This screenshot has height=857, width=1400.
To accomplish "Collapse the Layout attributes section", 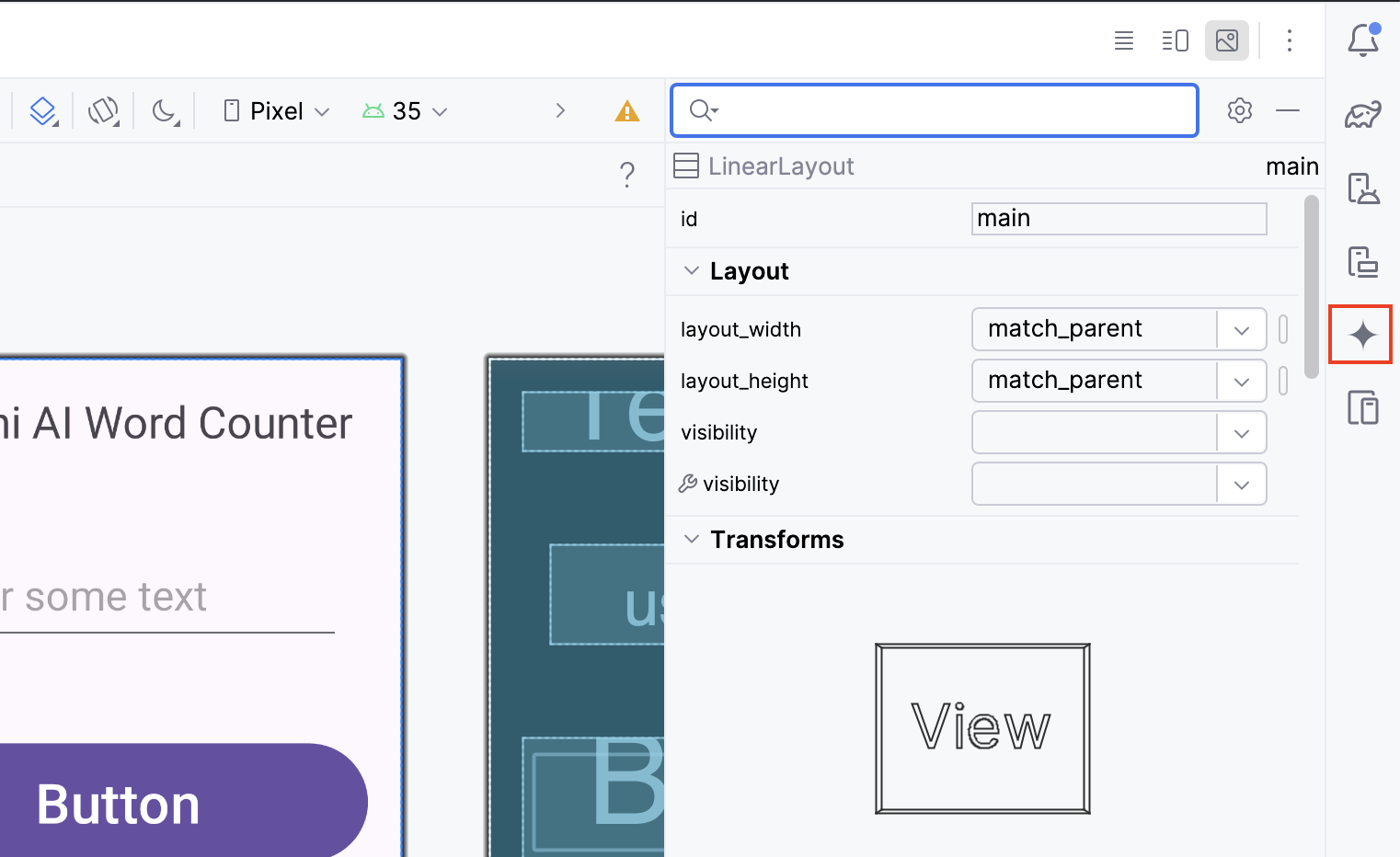I will (x=692, y=271).
